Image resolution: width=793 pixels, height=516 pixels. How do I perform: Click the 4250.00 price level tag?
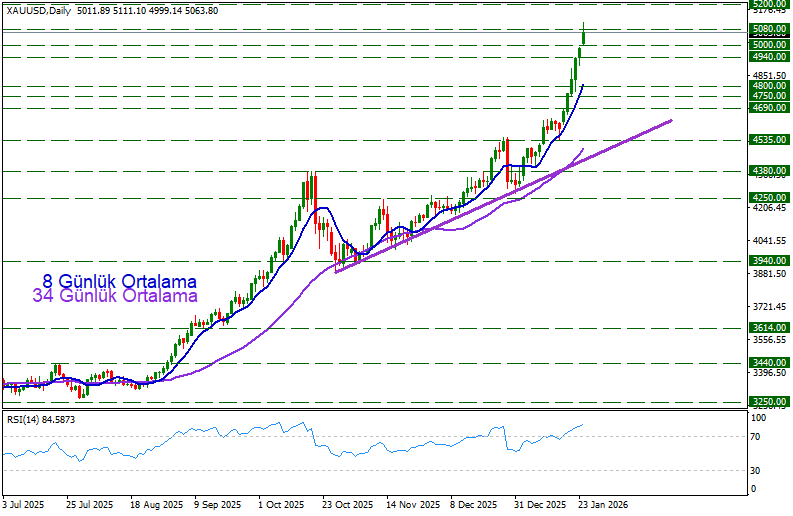(x=769, y=197)
